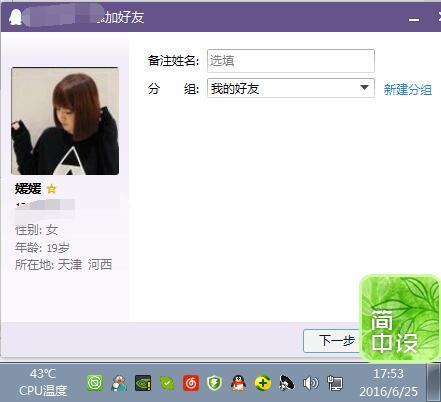The height and width of the screenshot is (402, 441).
Task: Click the 简中设 green leaf widget
Action: (399, 318)
